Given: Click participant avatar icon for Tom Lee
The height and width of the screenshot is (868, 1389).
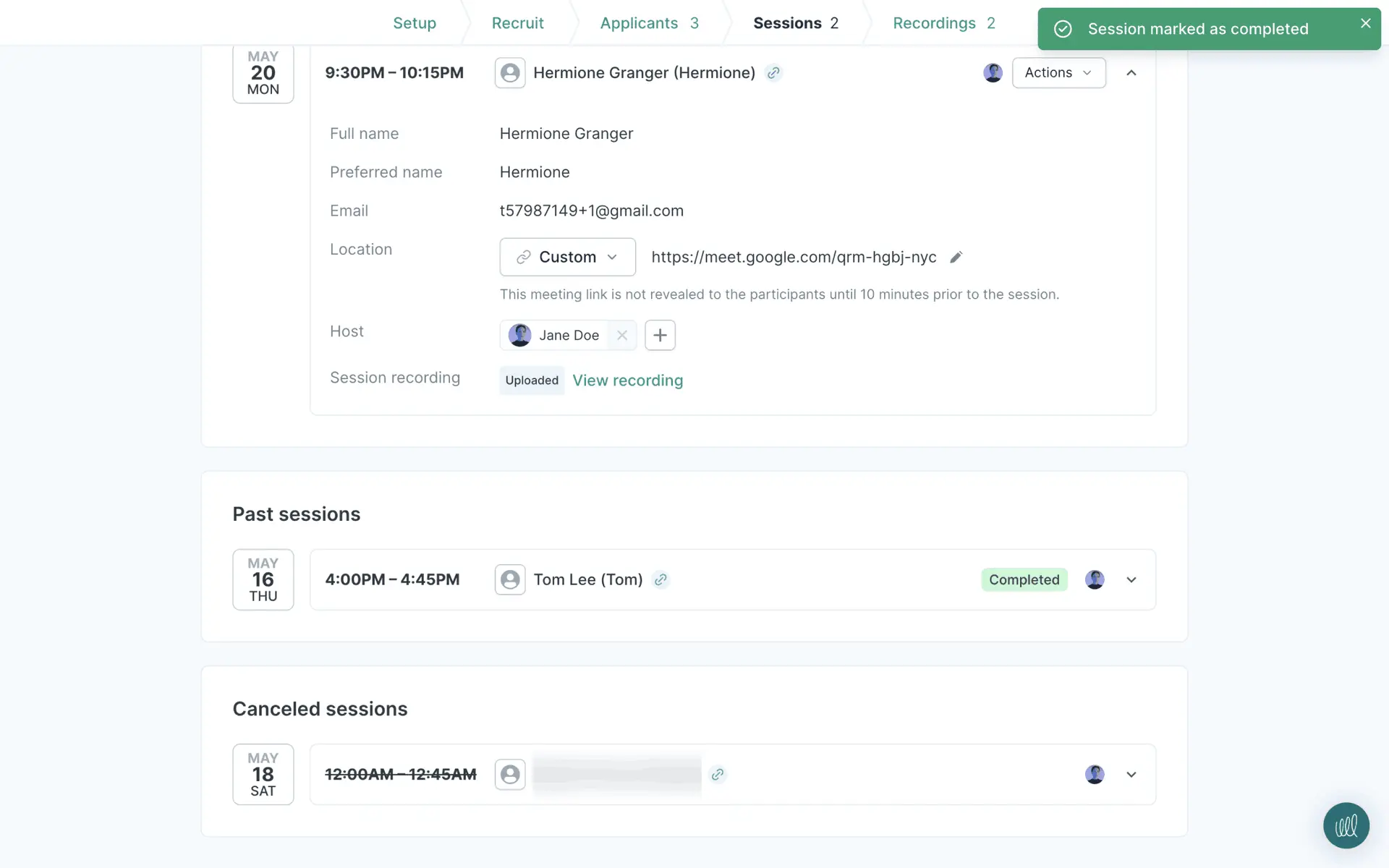Looking at the screenshot, I should (510, 579).
